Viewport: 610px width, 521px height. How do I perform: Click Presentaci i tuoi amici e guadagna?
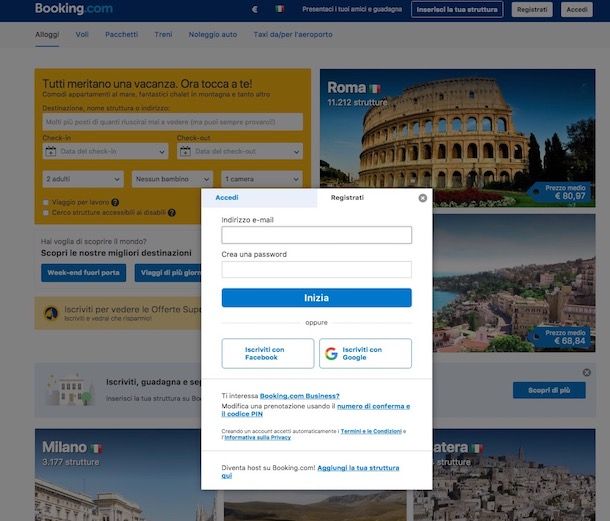click(352, 9)
